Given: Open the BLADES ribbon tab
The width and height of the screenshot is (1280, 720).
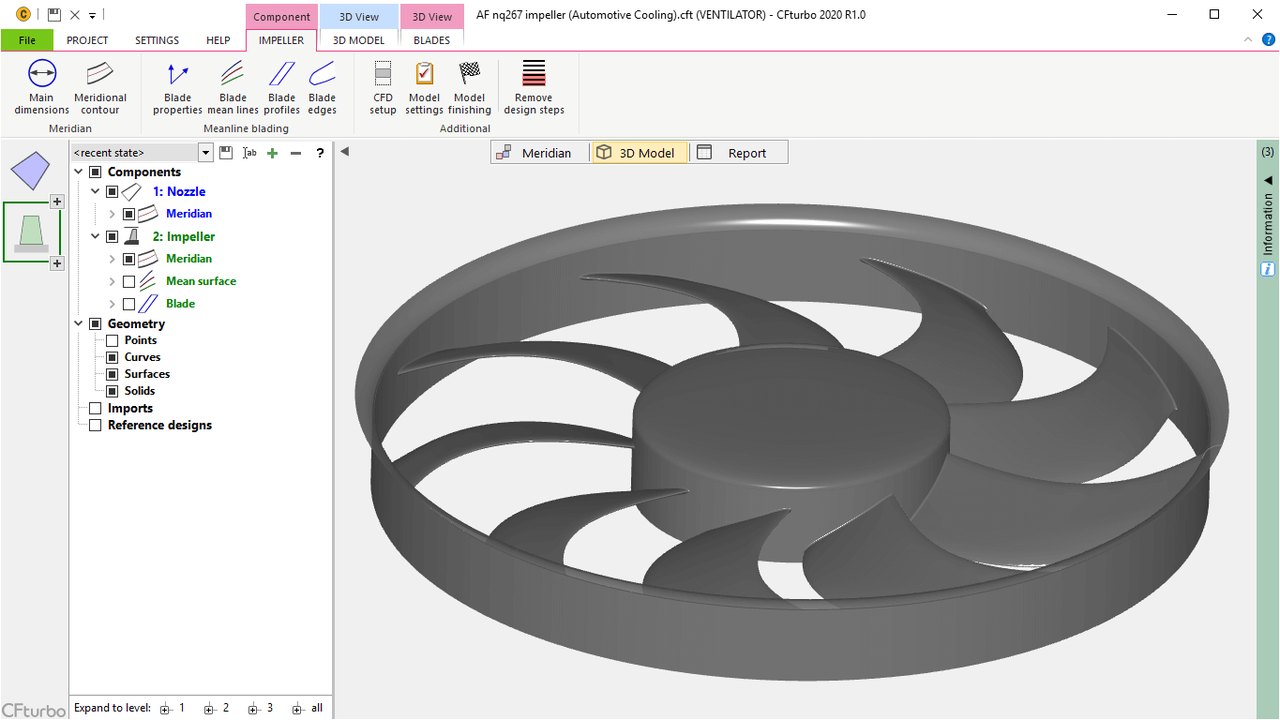Looking at the screenshot, I should 431,40.
